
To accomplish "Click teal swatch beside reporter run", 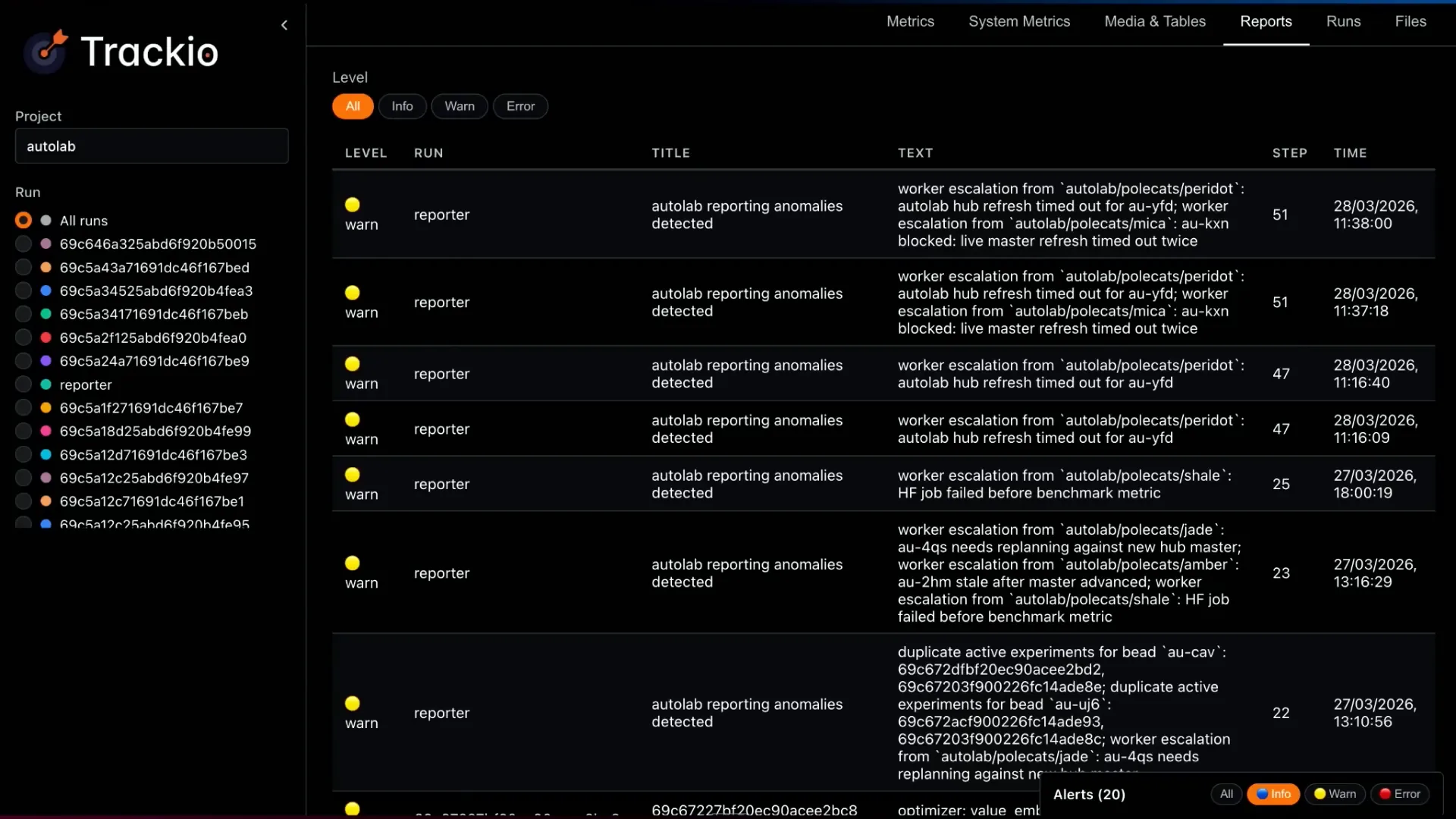I will (45, 384).
